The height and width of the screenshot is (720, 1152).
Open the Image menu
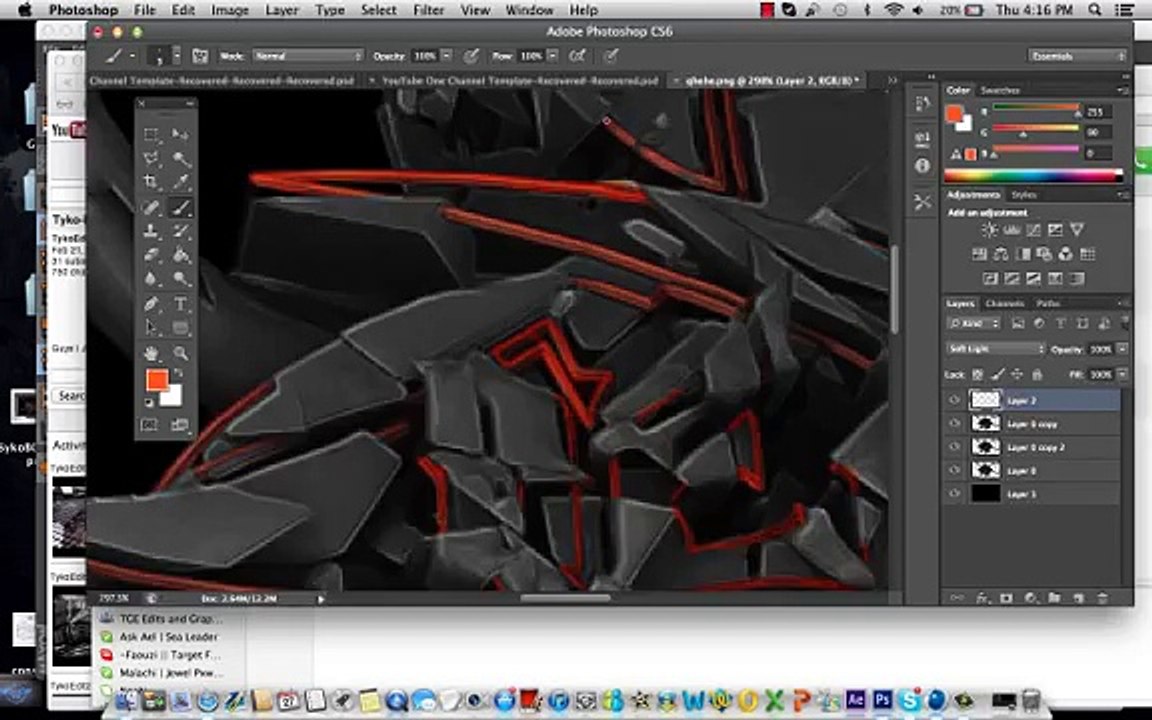(230, 10)
